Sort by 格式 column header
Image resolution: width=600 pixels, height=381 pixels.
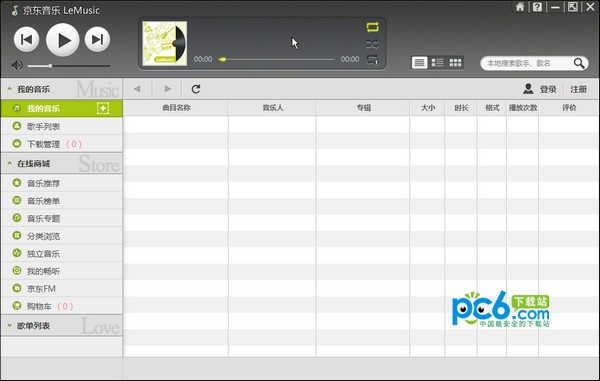point(492,108)
